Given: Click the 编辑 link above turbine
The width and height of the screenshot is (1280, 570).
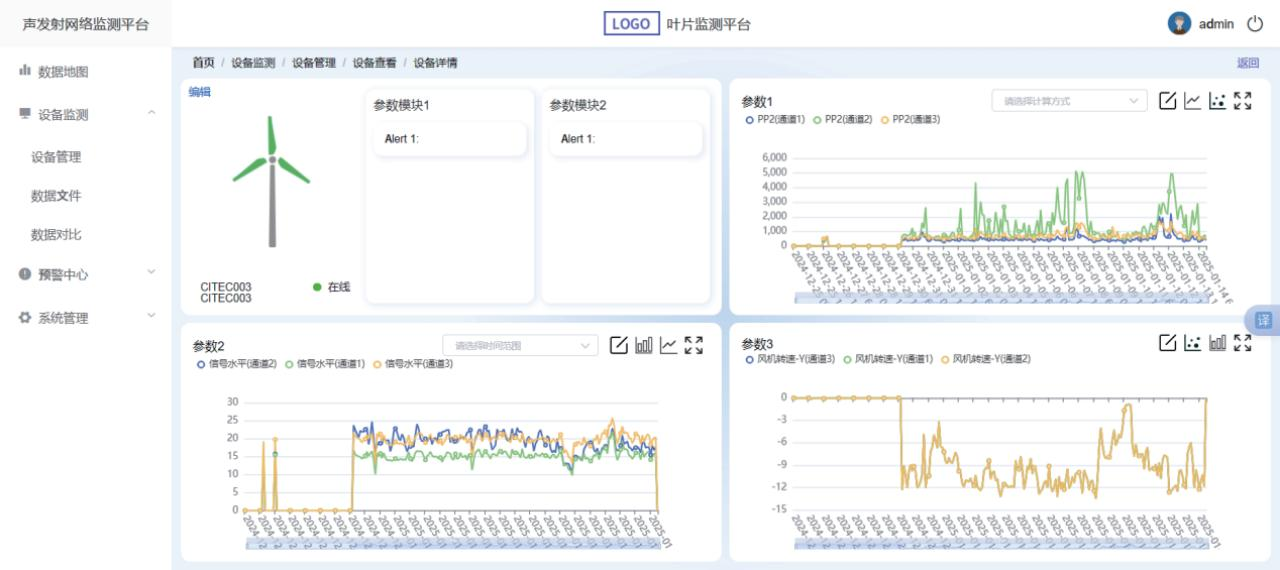Looking at the screenshot, I should [x=200, y=92].
